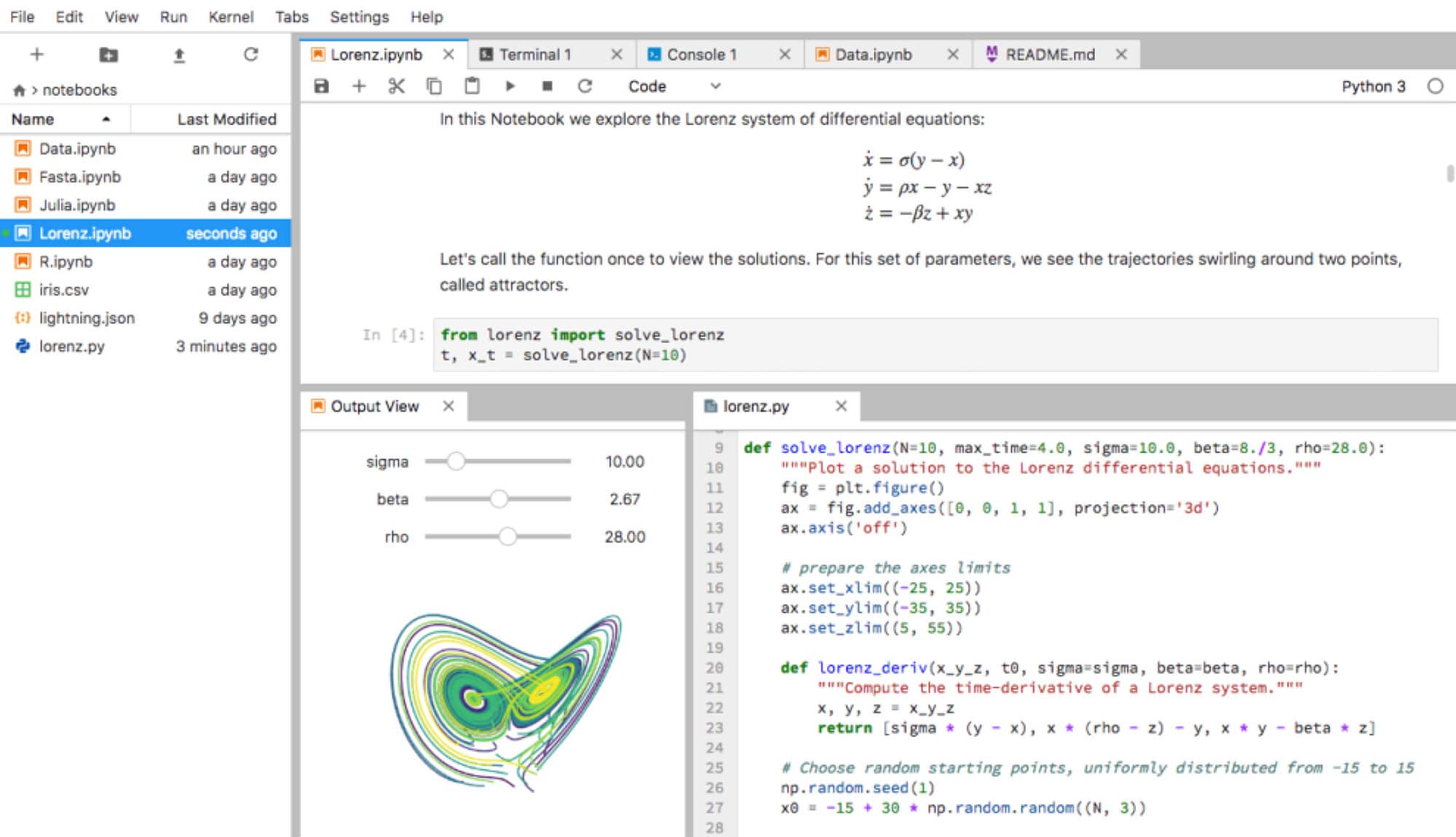Refresh the file browser list
Screen dimensions: 1456x837
click(250, 55)
